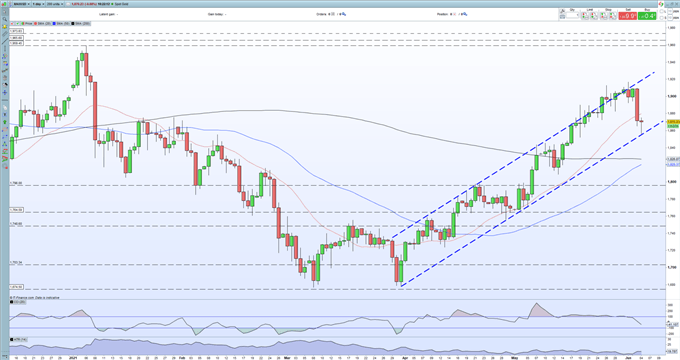
Task: Select the ruler measure tool
Action: [5, 34]
